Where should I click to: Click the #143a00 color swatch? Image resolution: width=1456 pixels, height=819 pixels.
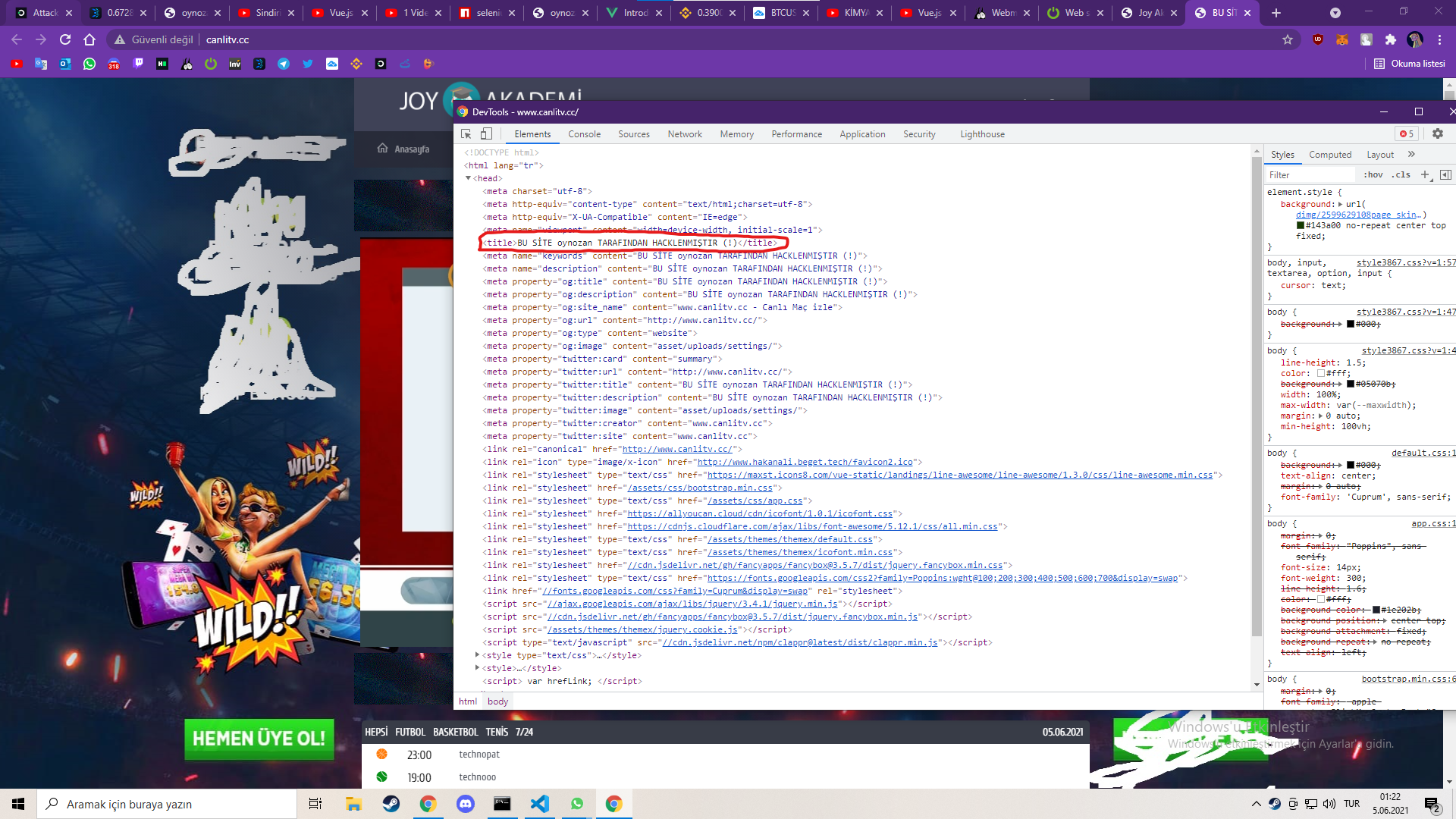pyautogui.click(x=1300, y=226)
